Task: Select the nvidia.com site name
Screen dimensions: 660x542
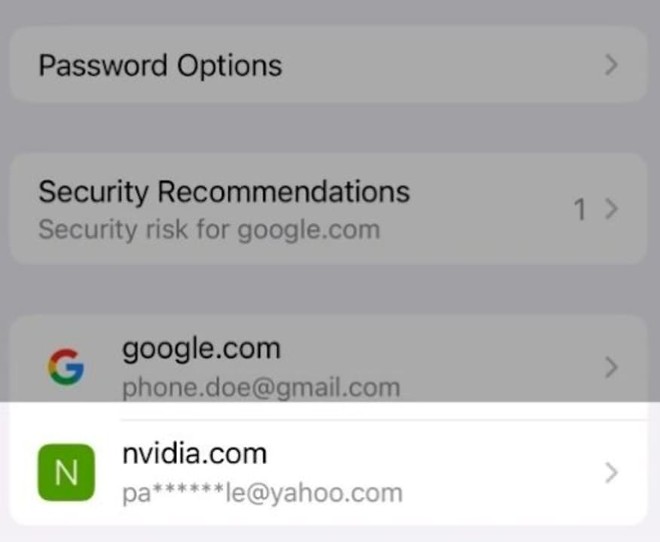Action: pos(194,454)
